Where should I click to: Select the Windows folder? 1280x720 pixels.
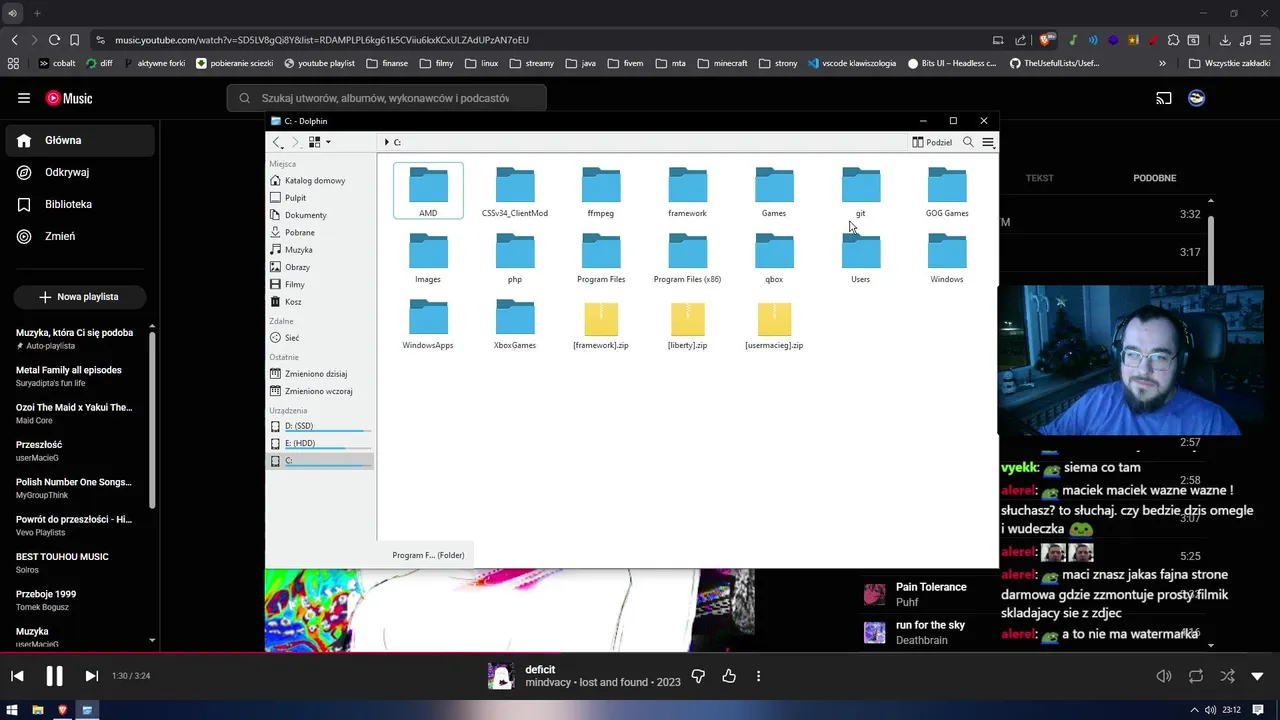947,256
